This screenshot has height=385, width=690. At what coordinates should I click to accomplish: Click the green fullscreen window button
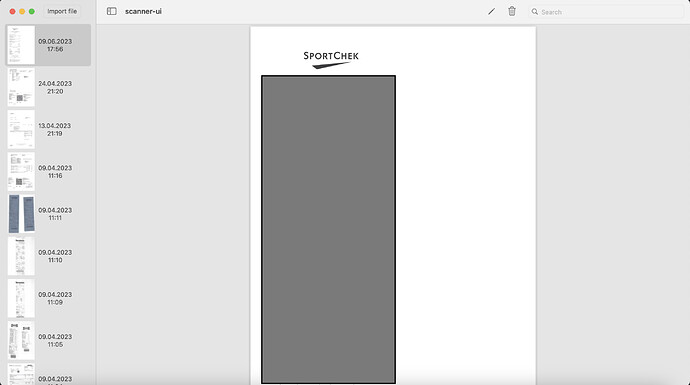coord(32,11)
